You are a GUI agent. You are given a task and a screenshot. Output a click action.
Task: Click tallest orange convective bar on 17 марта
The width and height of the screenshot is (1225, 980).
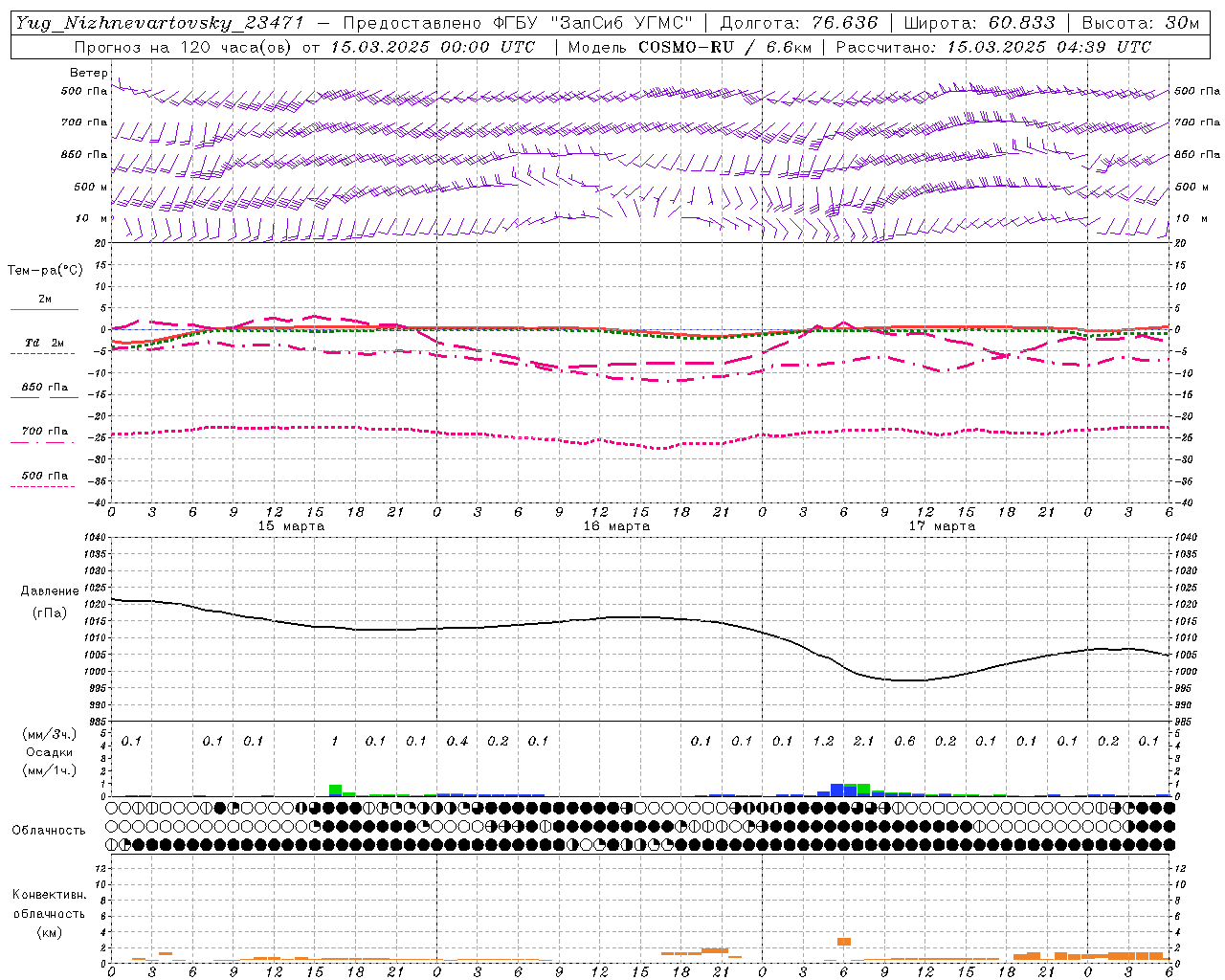[x=844, y=942]
